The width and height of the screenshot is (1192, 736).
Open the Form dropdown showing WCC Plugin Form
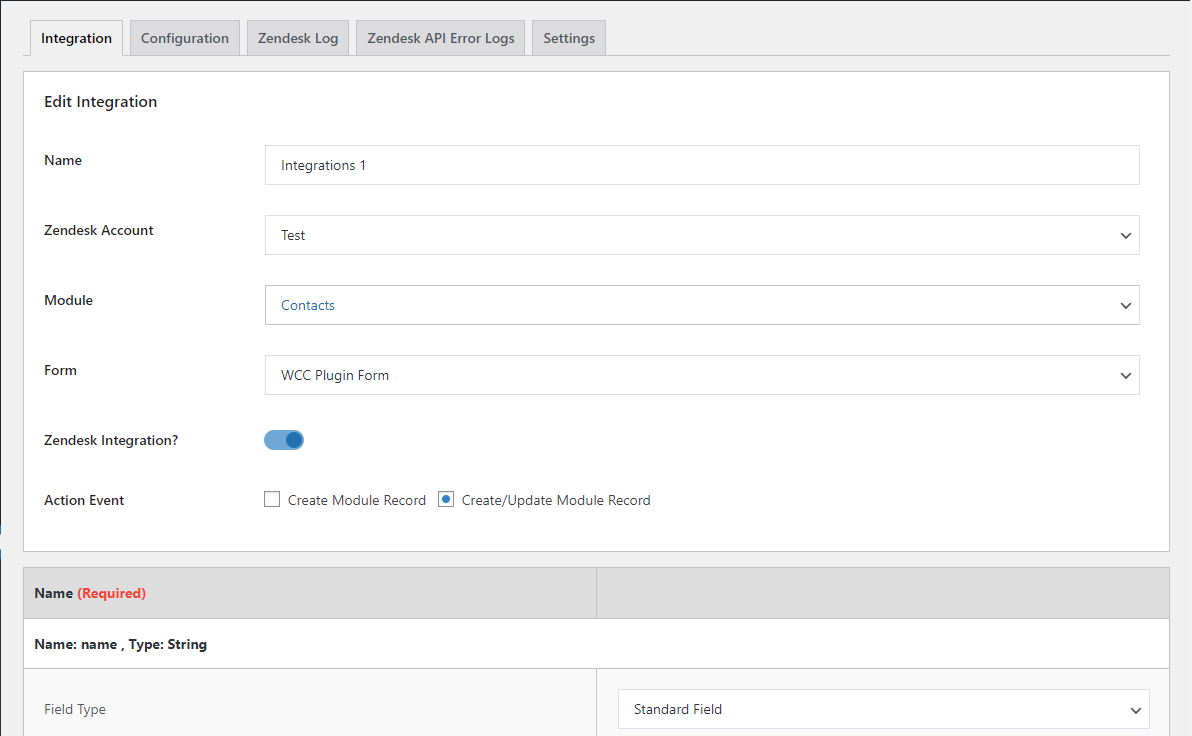click(x=702, y=375)
